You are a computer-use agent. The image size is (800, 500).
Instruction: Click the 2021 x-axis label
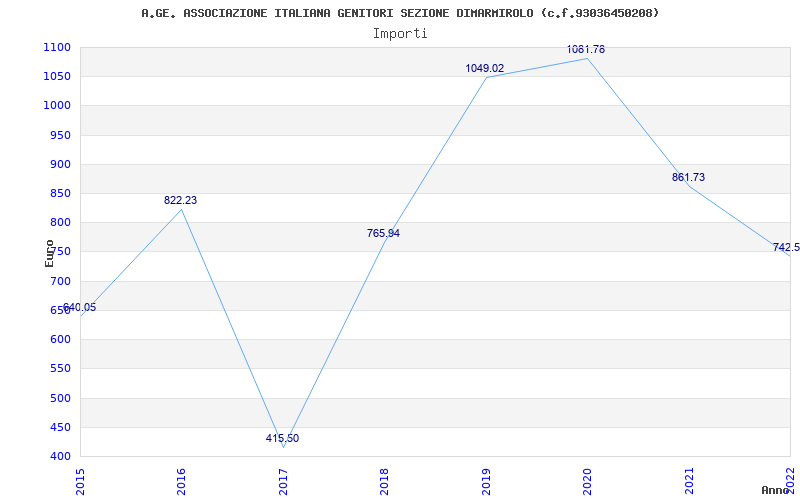pyautogui.click(x=689, y=482)
